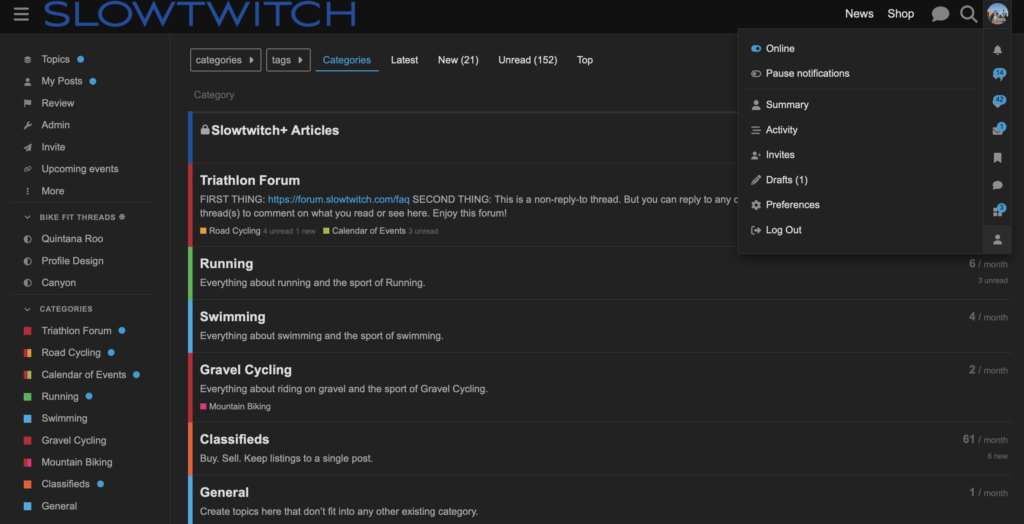Image resolution: width=1024 pixels, height=524 pixels.
Task: Open the chat bubble icon in header
Action: pos(940,14)
